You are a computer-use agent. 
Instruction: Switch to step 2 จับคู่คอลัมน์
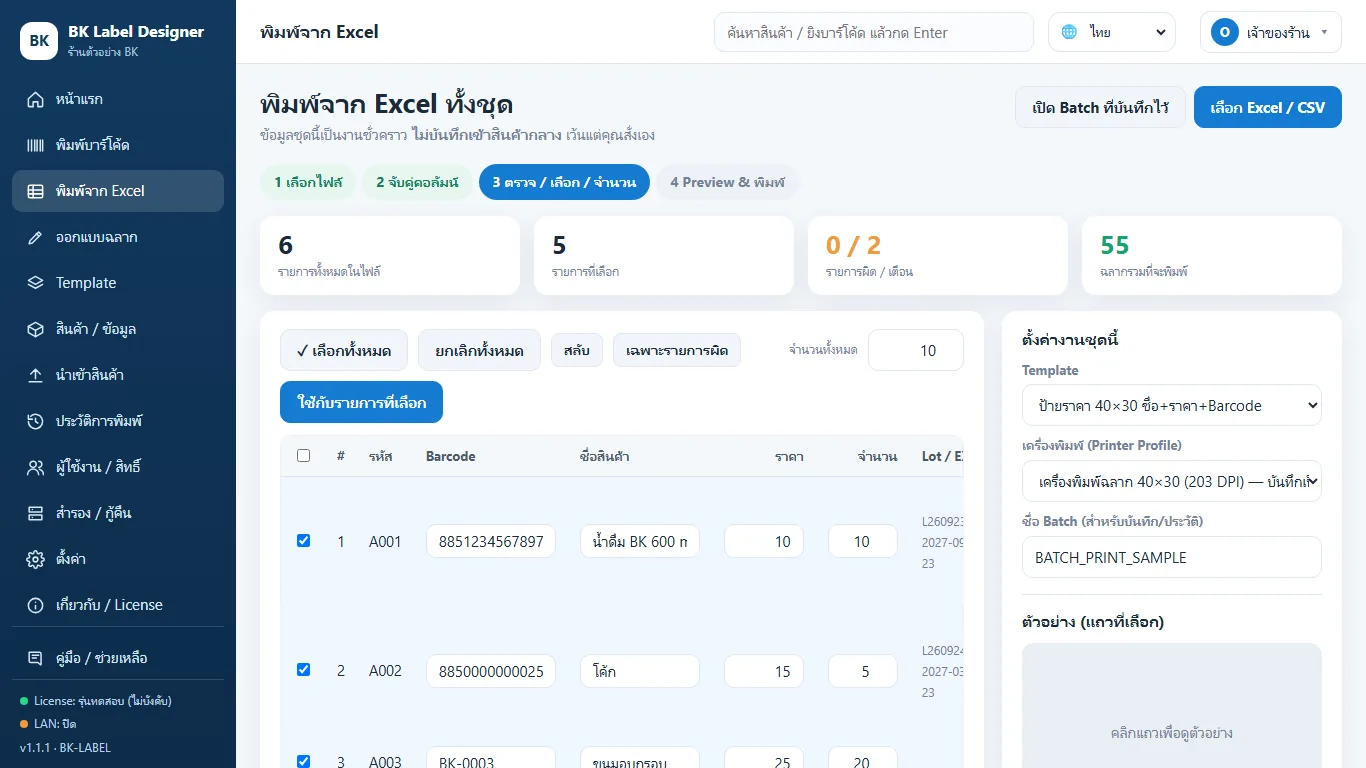[x=417, y=182]
